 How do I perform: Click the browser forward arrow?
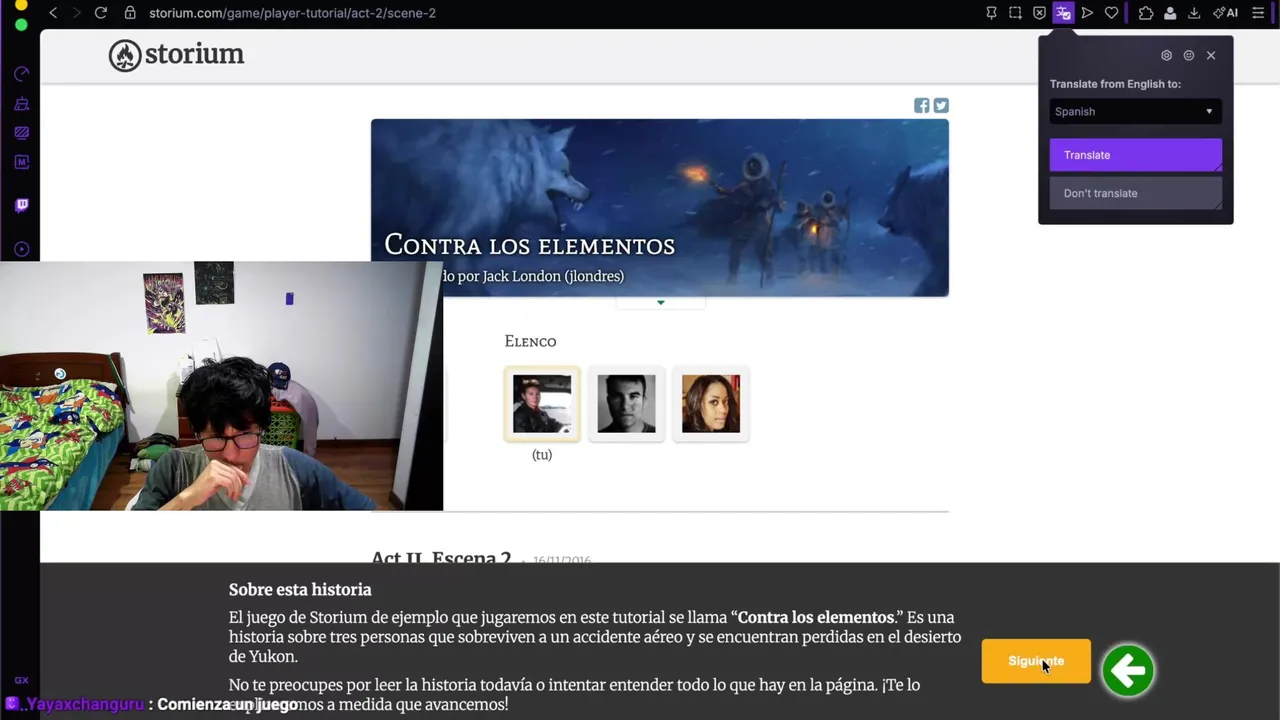point(76,13)
